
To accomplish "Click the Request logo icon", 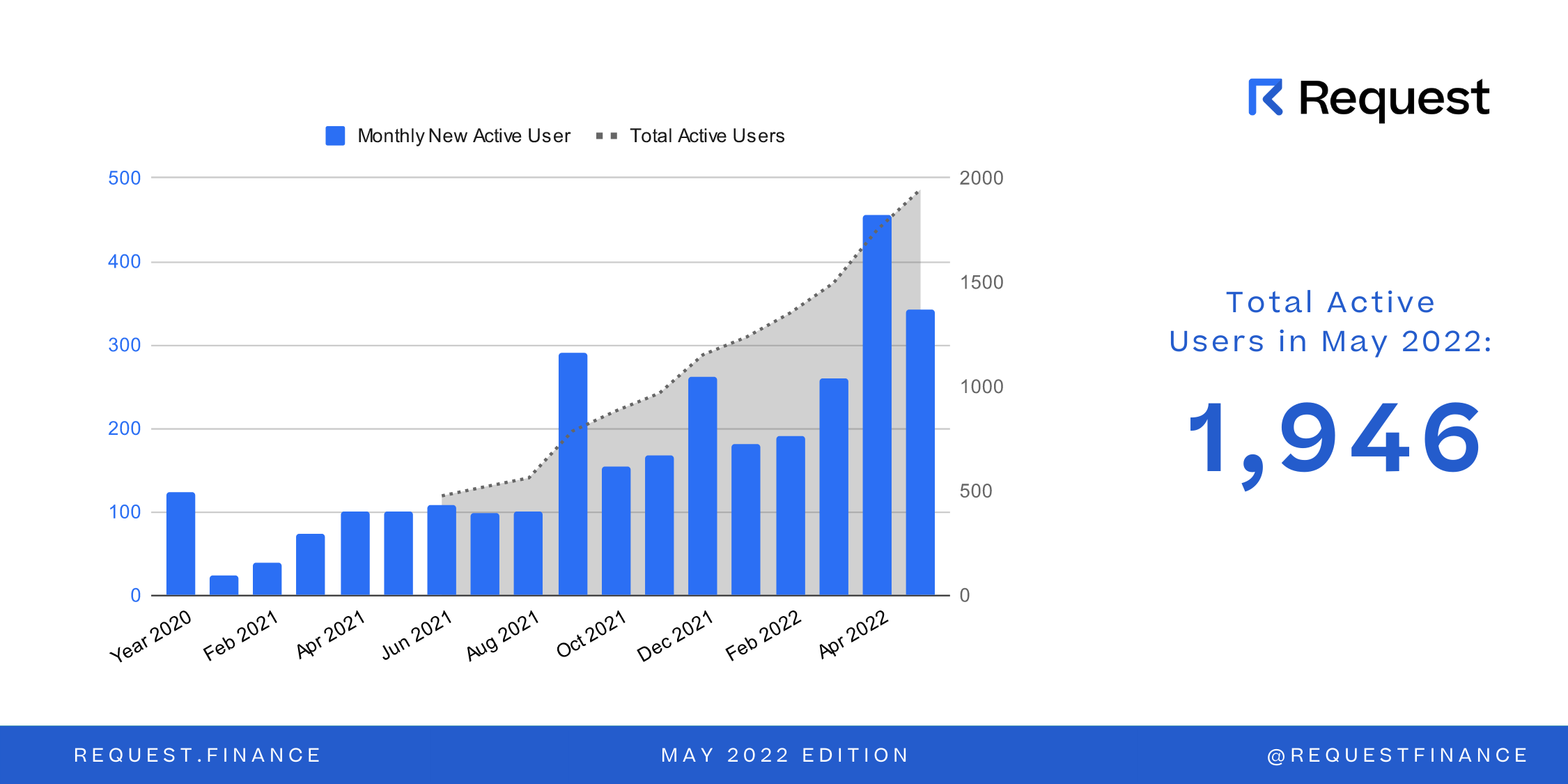I will [x=1265, y=98].
